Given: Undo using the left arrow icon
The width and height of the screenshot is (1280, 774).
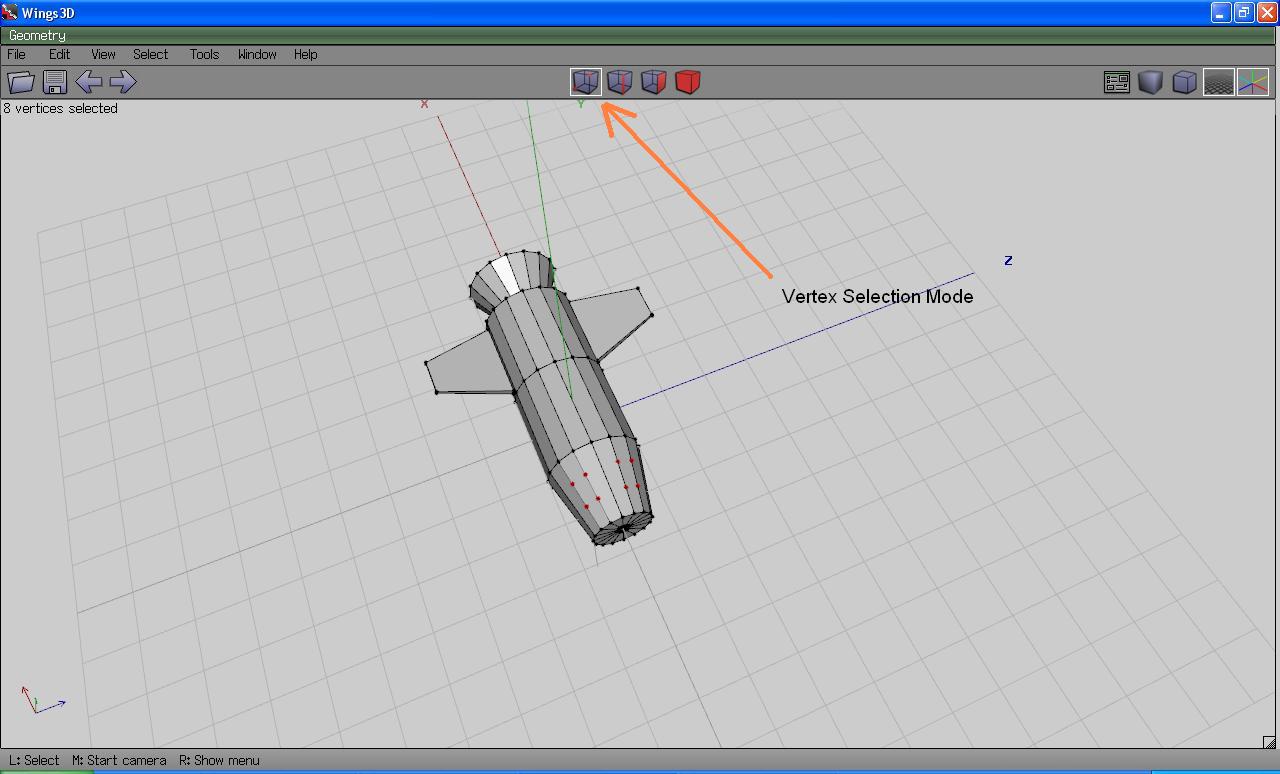Looking at the screenshot, I should coord(89,82).
